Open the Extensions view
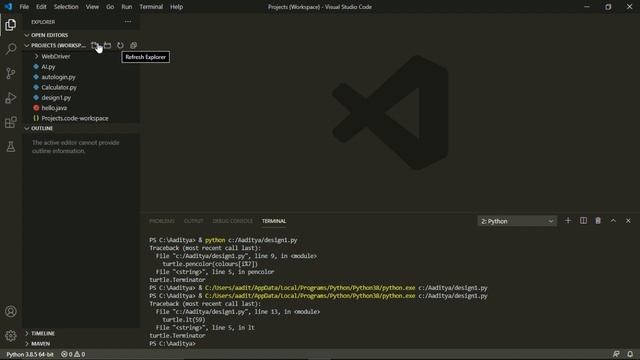Image resolution: width=640 pixels, height=360 pixels. point(11,122)
